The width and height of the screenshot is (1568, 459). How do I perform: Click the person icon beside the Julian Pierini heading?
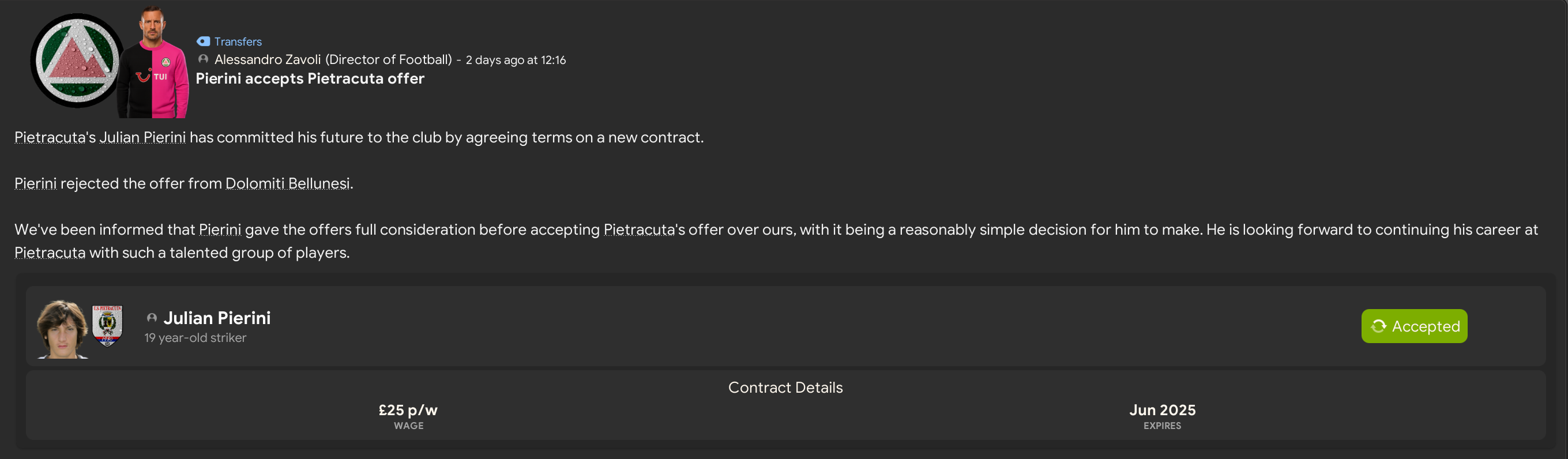pos(152,318)
